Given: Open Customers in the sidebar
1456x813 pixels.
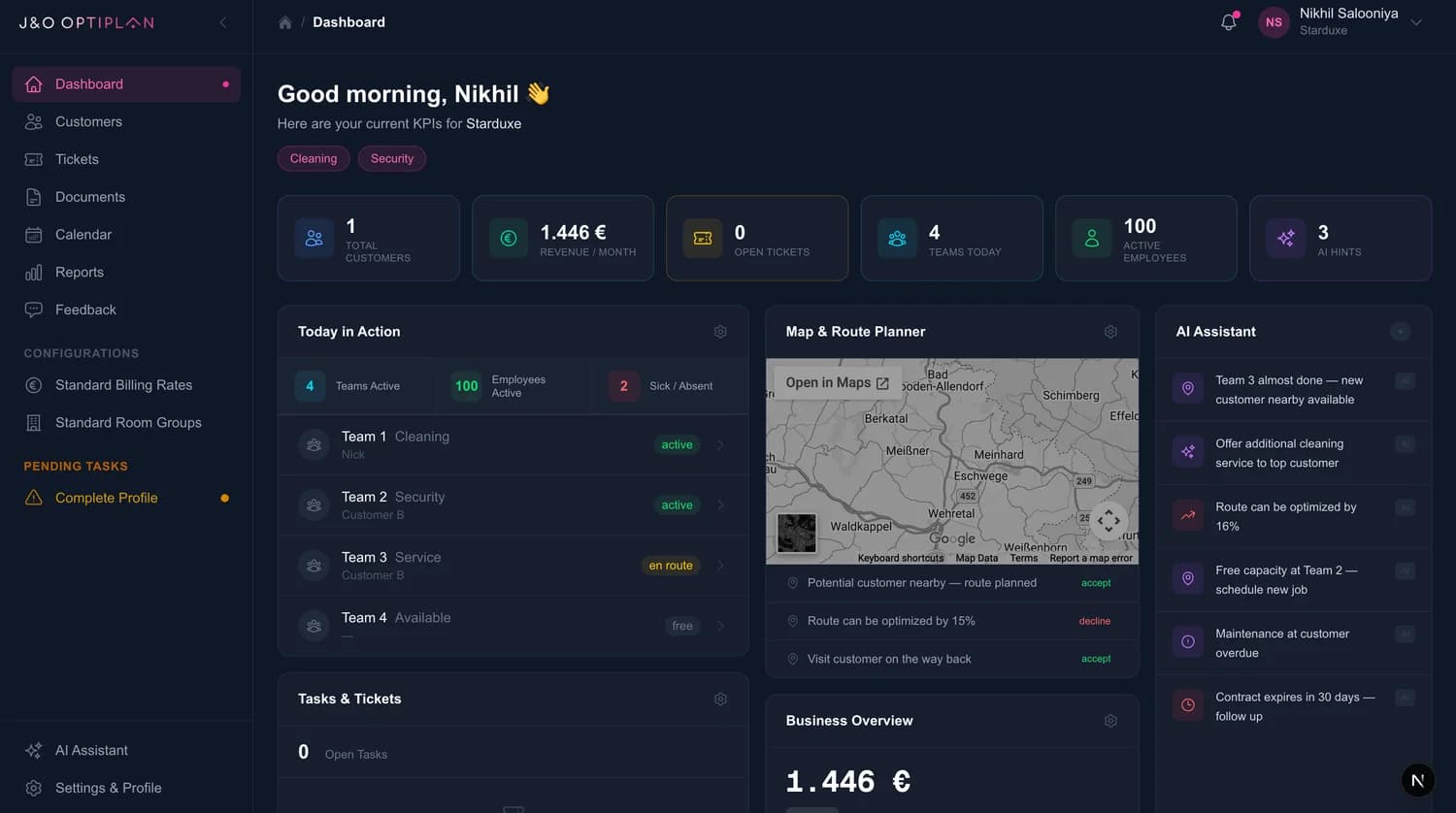Looking at the screenshot, I should pos(126,122).
